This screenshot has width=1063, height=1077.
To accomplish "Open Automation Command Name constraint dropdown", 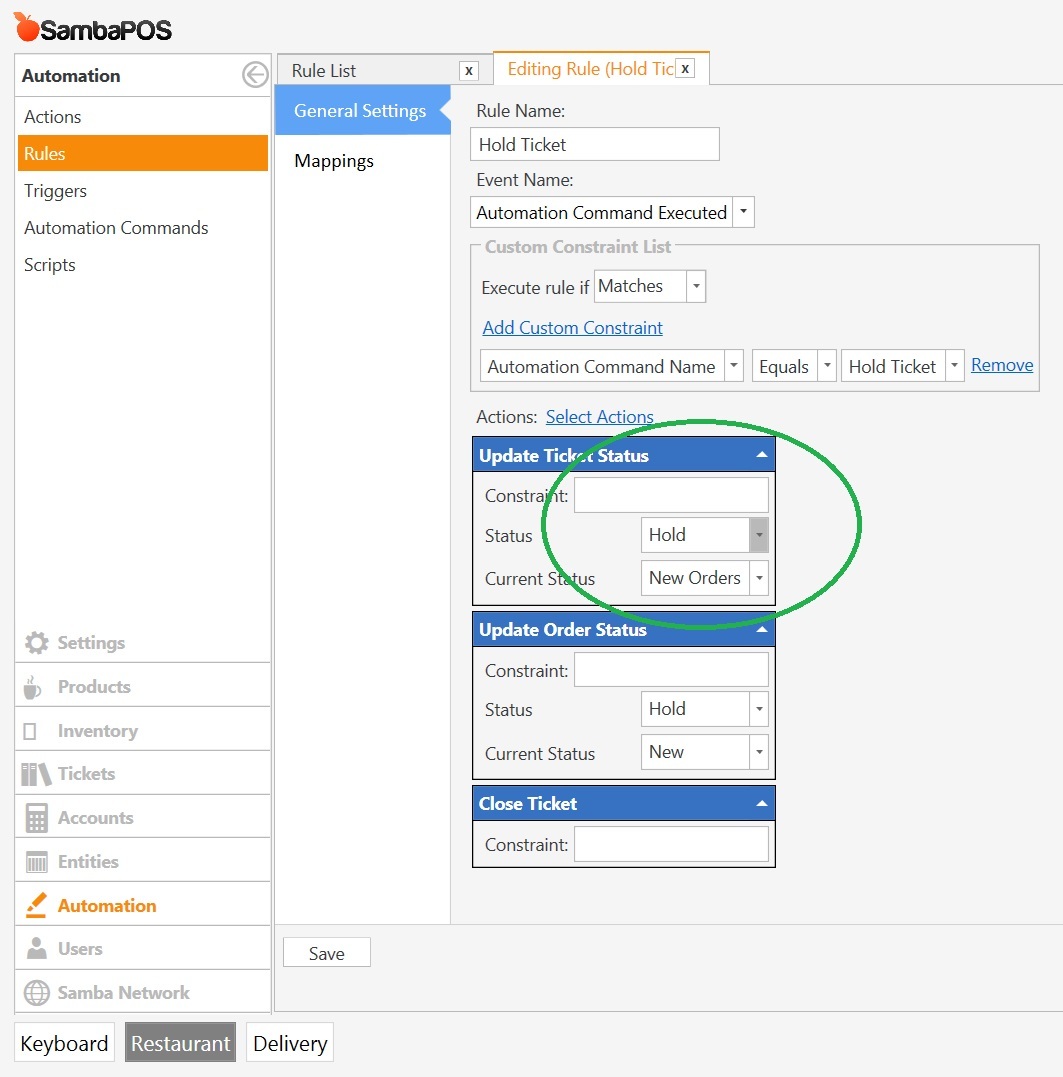I will point(733,366).
